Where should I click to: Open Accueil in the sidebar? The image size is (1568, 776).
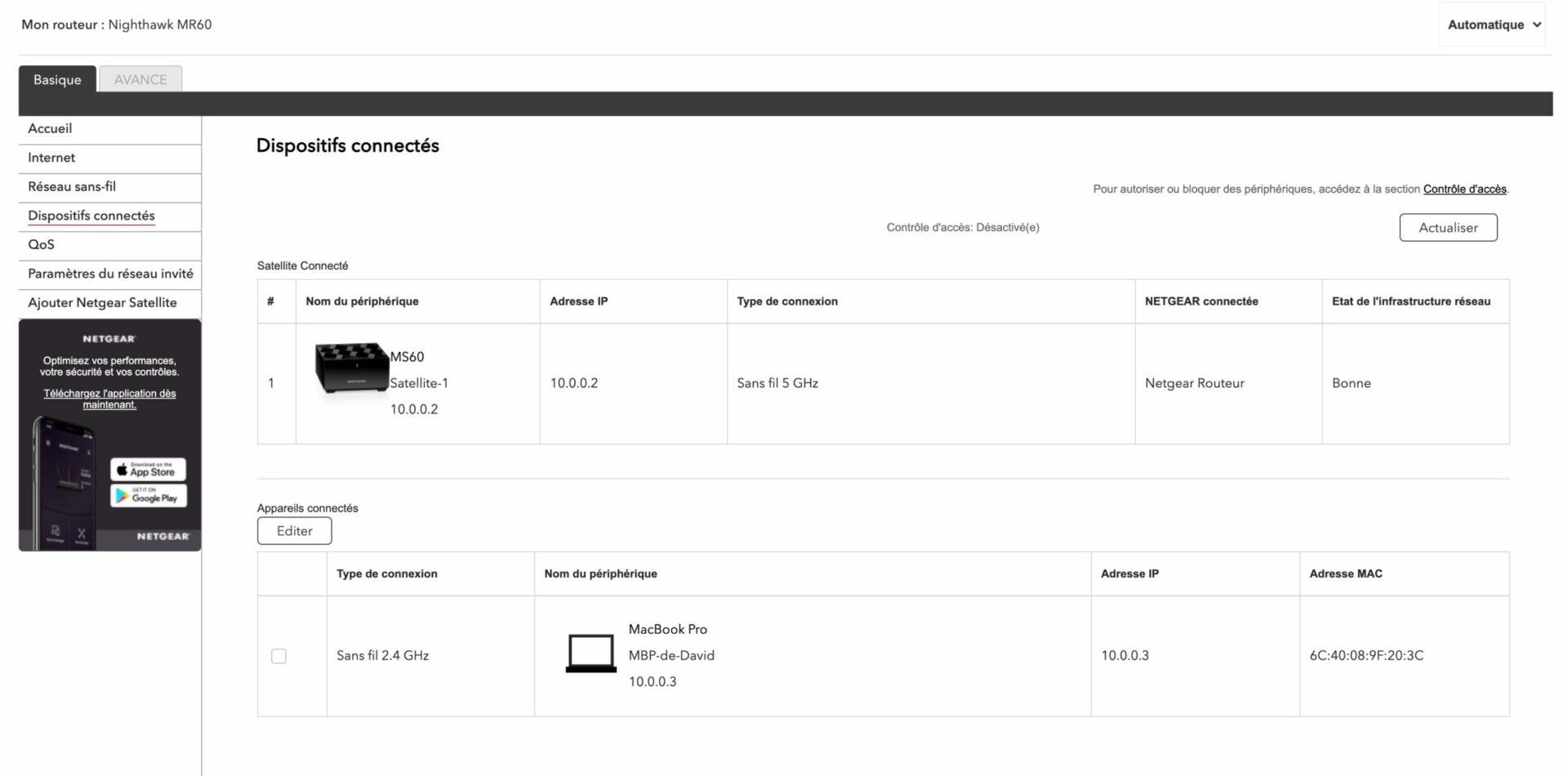tap(109, 129)
